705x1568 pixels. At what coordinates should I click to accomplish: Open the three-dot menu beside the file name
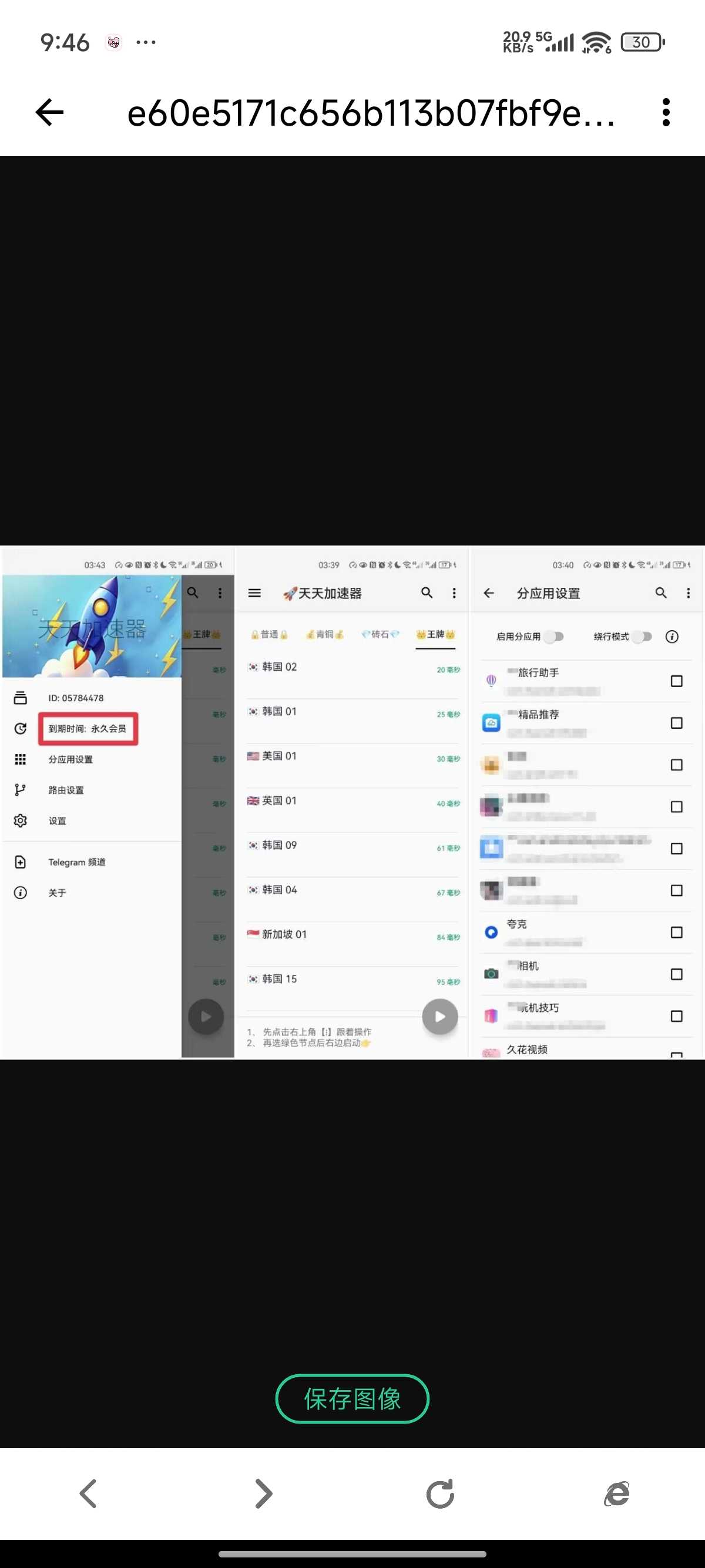point(666,113)
